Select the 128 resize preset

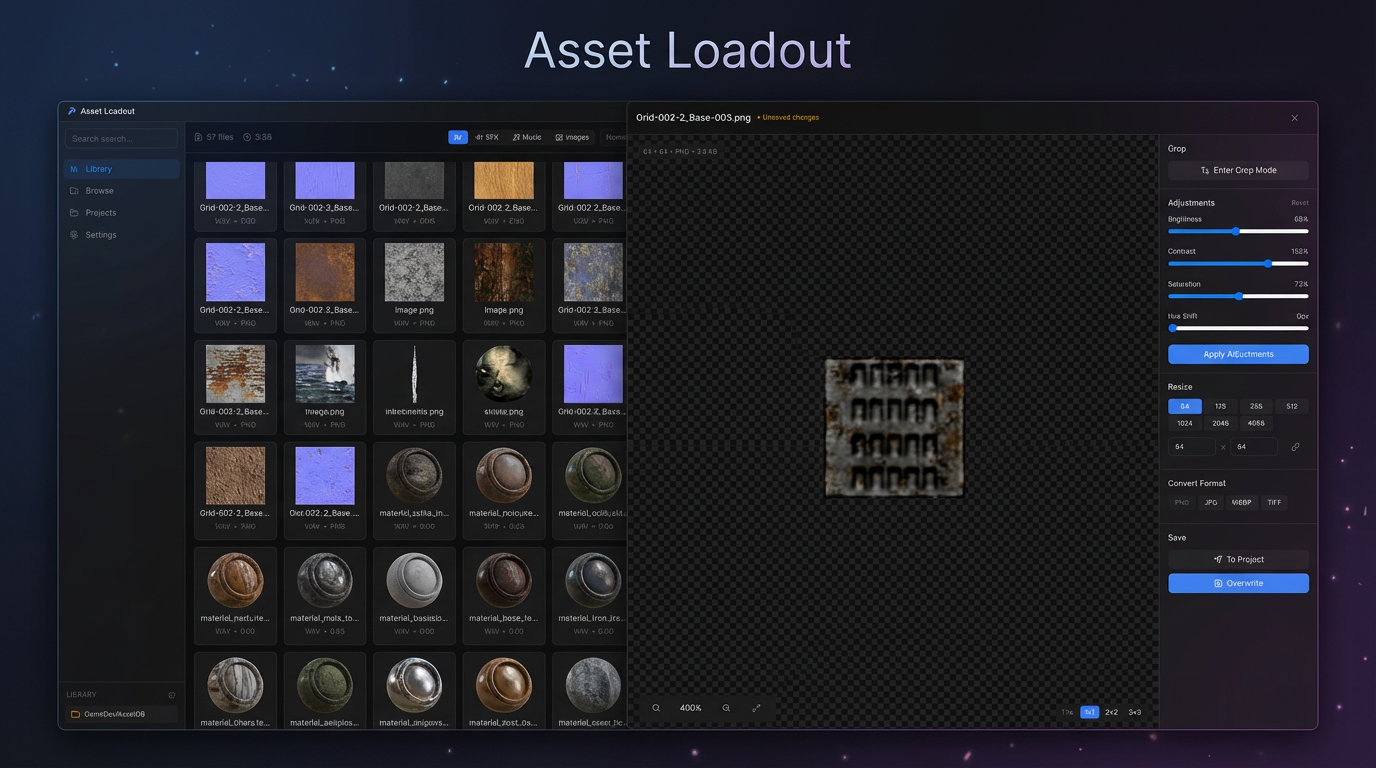pyautogui.click(x=1220, y=406)
